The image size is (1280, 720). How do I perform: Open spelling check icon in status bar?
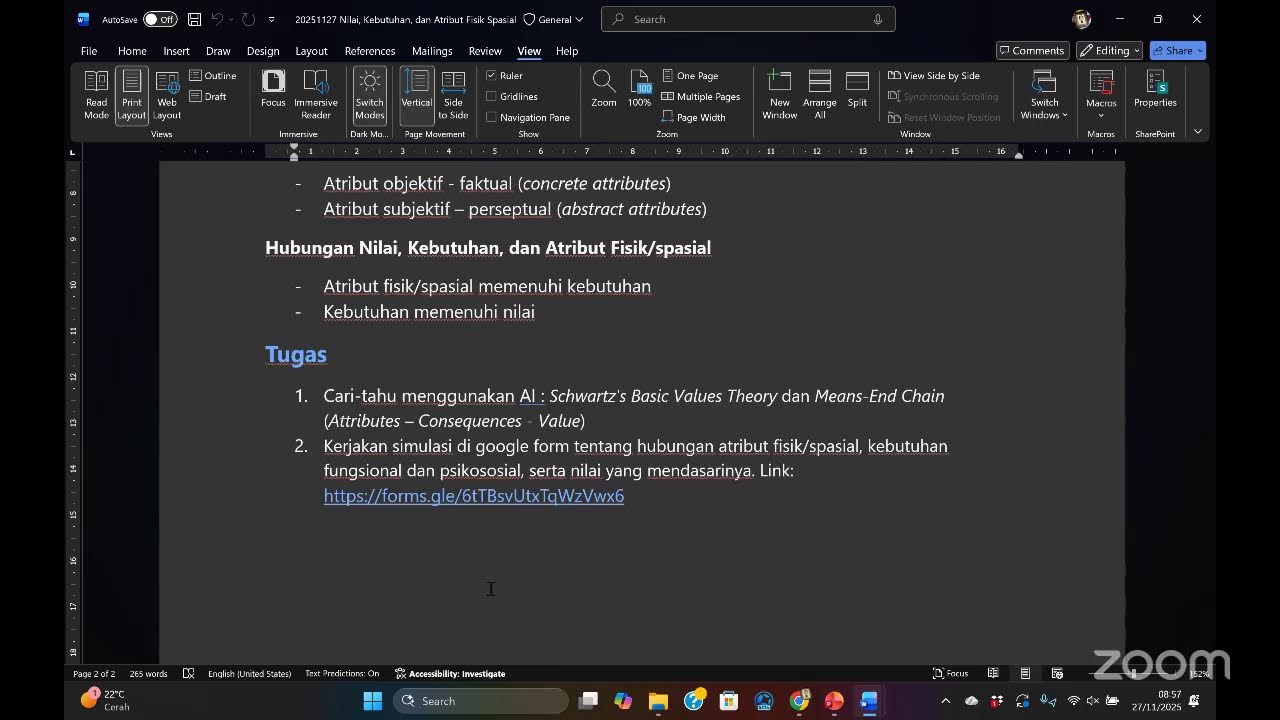click(x=188, y=674)
